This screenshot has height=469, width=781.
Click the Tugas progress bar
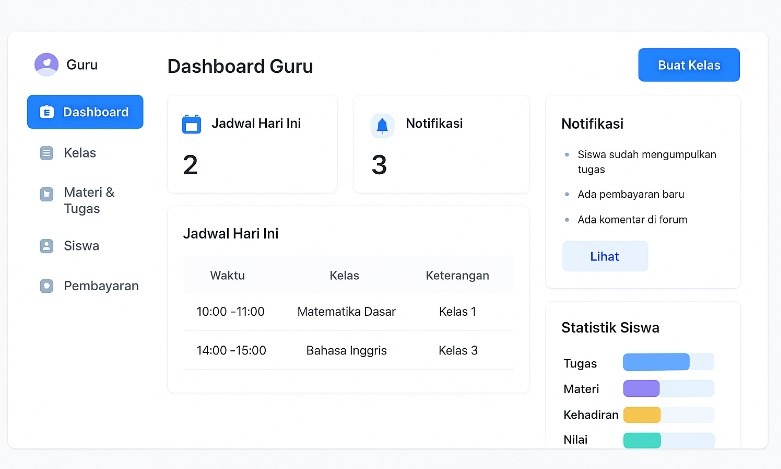tap(668, 361)
